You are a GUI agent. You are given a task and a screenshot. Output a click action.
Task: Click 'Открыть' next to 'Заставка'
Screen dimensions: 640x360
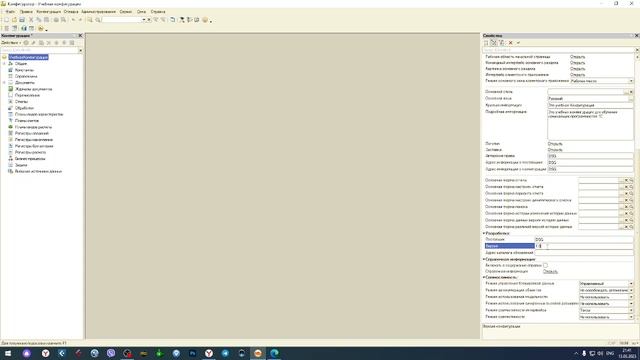point(555,150)
